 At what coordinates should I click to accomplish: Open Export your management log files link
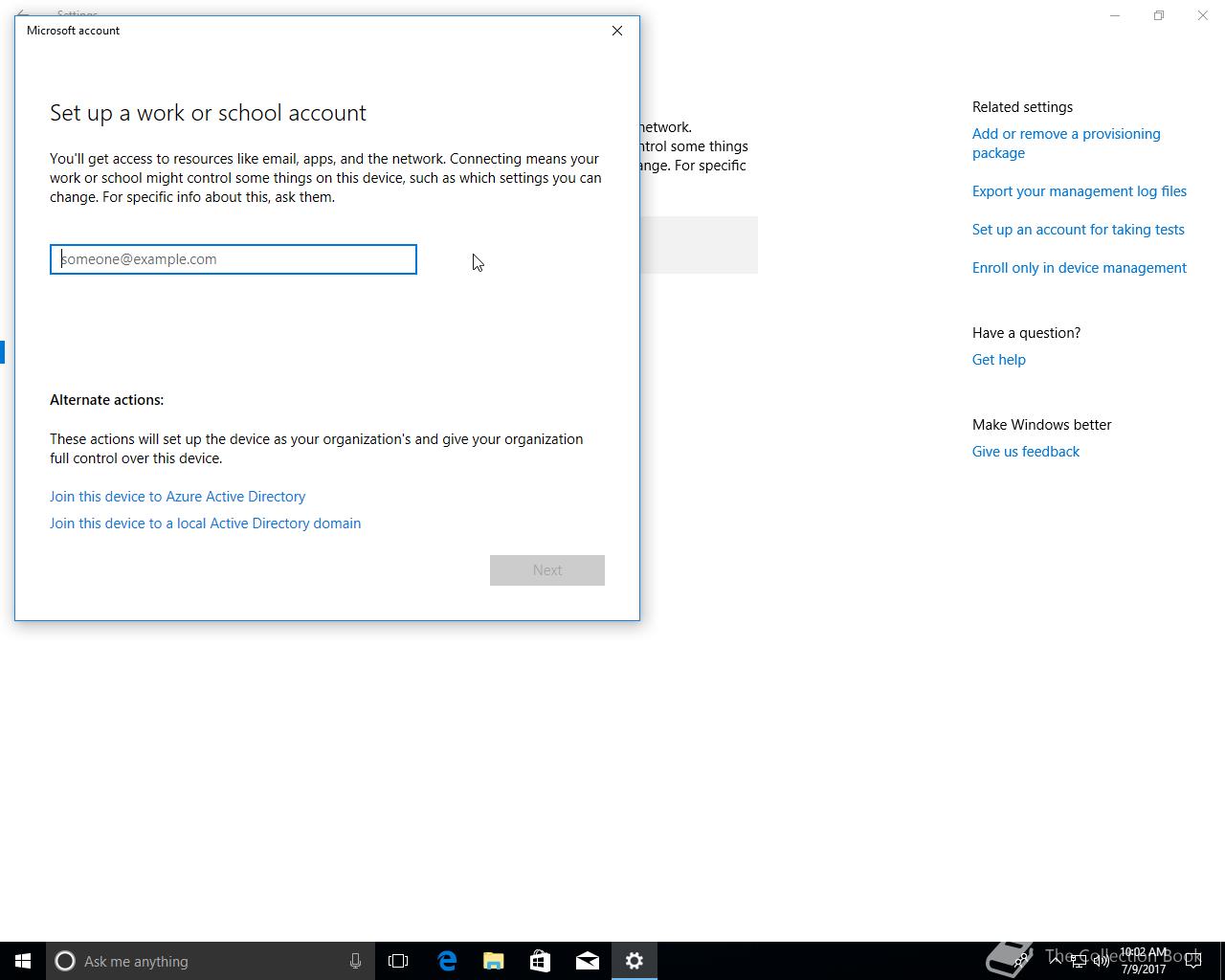point(1080,191)
